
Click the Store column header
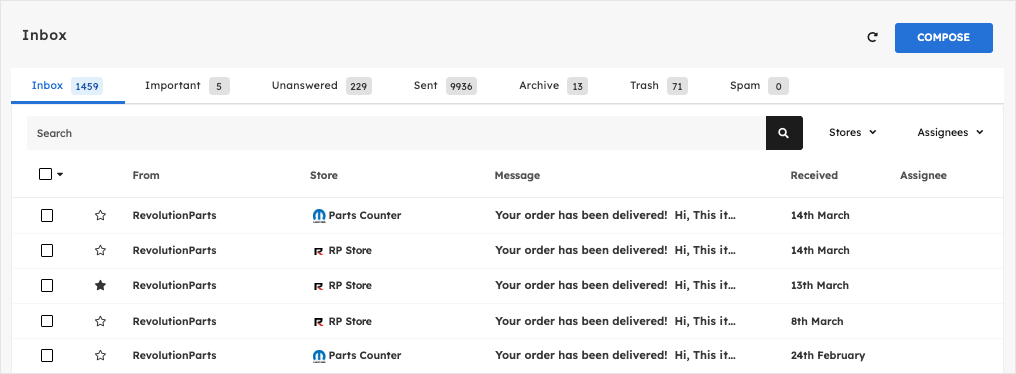pyautogui.click(x=324, y=175)
